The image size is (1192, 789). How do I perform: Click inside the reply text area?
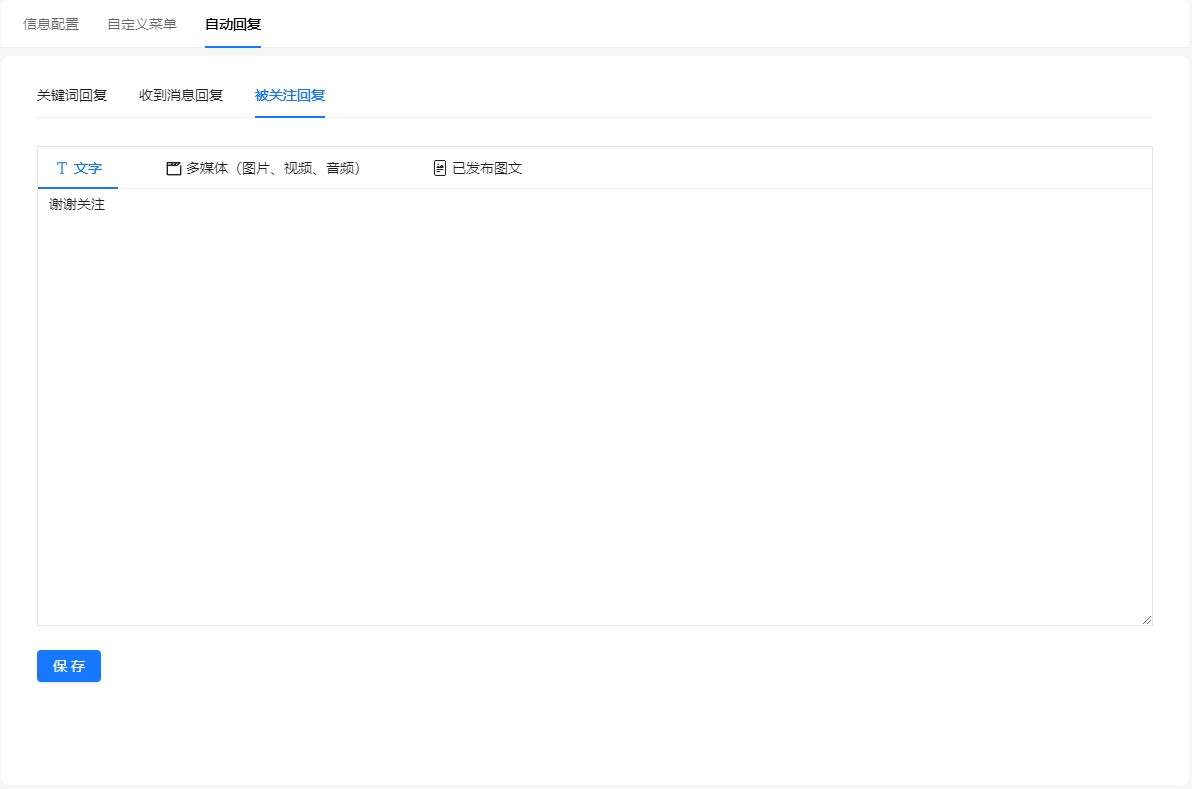click(x=595, y=400)
